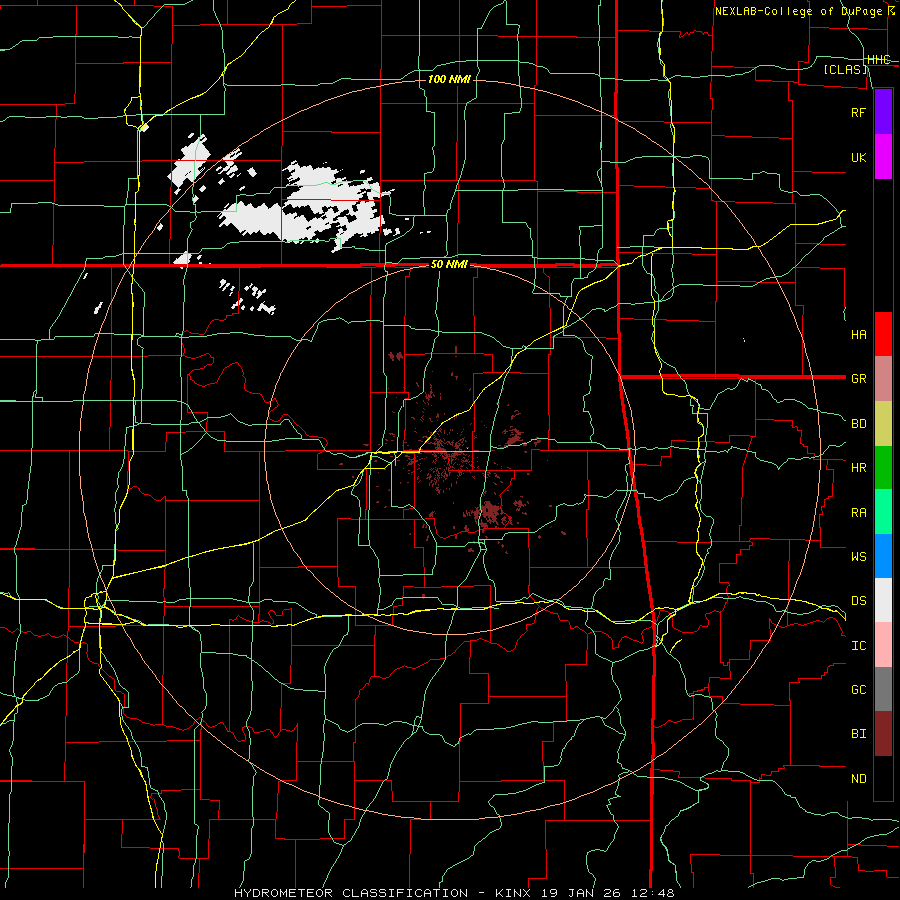Viewport: 900px width, 900px height.
Task: Click the ND legend label
Action: (858, 779)
